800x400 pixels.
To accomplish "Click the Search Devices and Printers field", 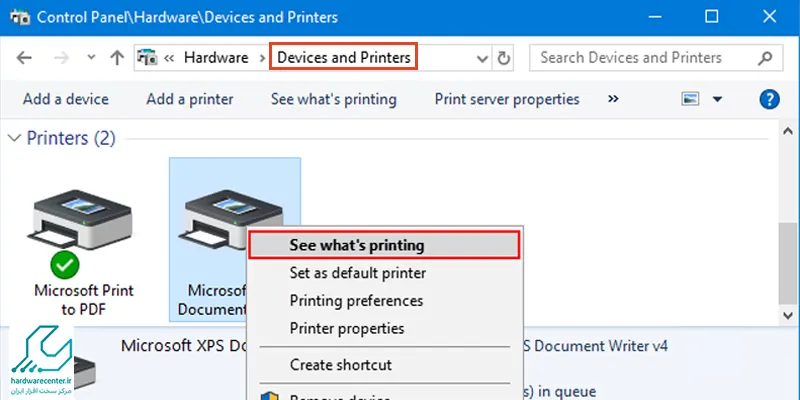I will (x=656, y=58).
